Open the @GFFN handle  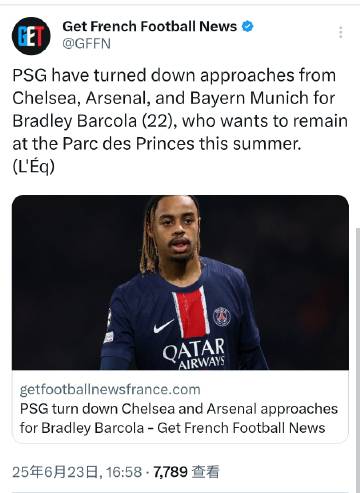(x=86, y=44)
